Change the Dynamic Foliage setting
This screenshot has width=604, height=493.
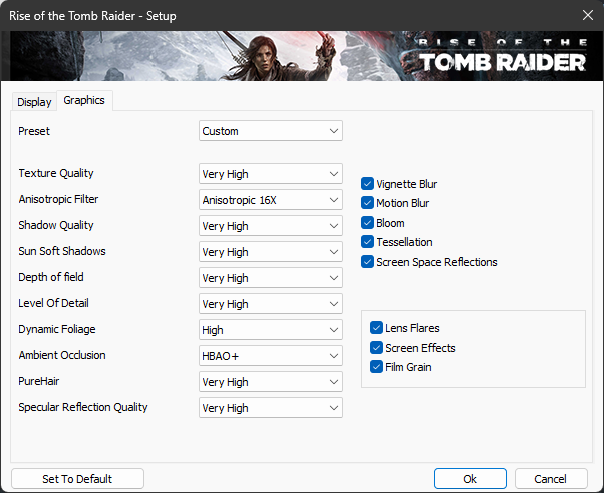tap(271, 330)
